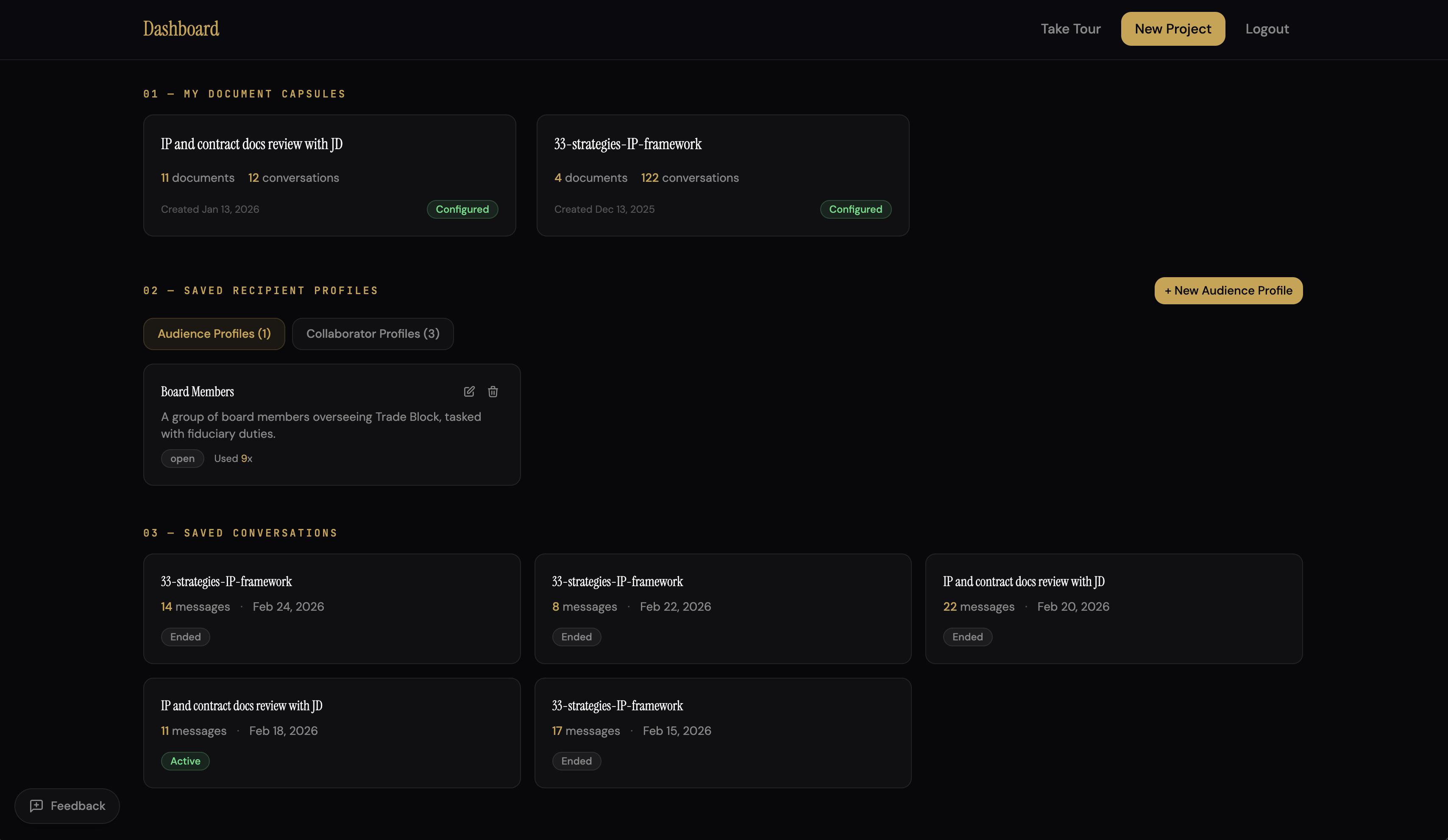The image size is (1448, 840).
Task: Open the Feb 22, 2026 saved conversation
Action: point(723,609)
